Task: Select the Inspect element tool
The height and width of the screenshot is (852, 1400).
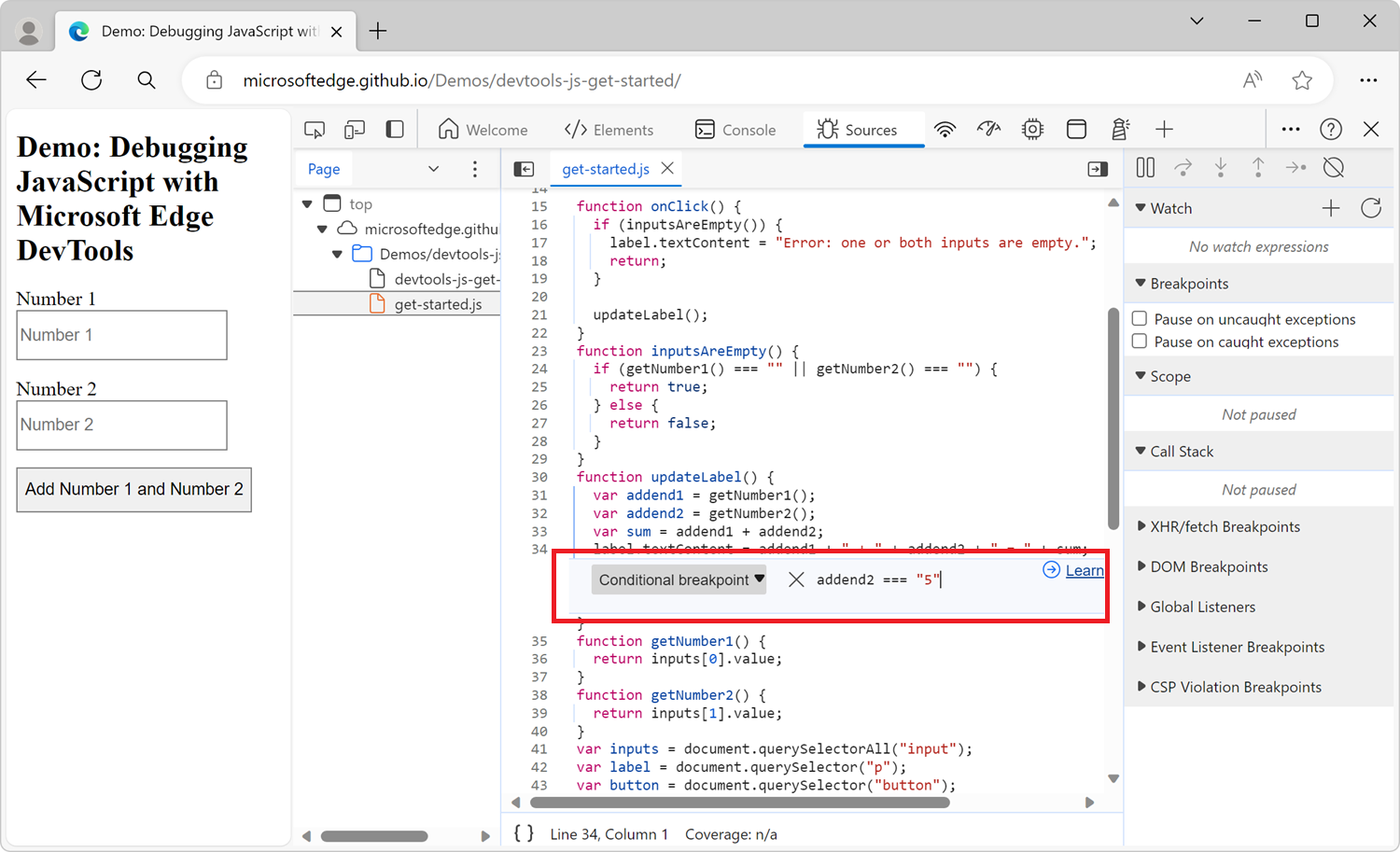Action: point(314,129)
